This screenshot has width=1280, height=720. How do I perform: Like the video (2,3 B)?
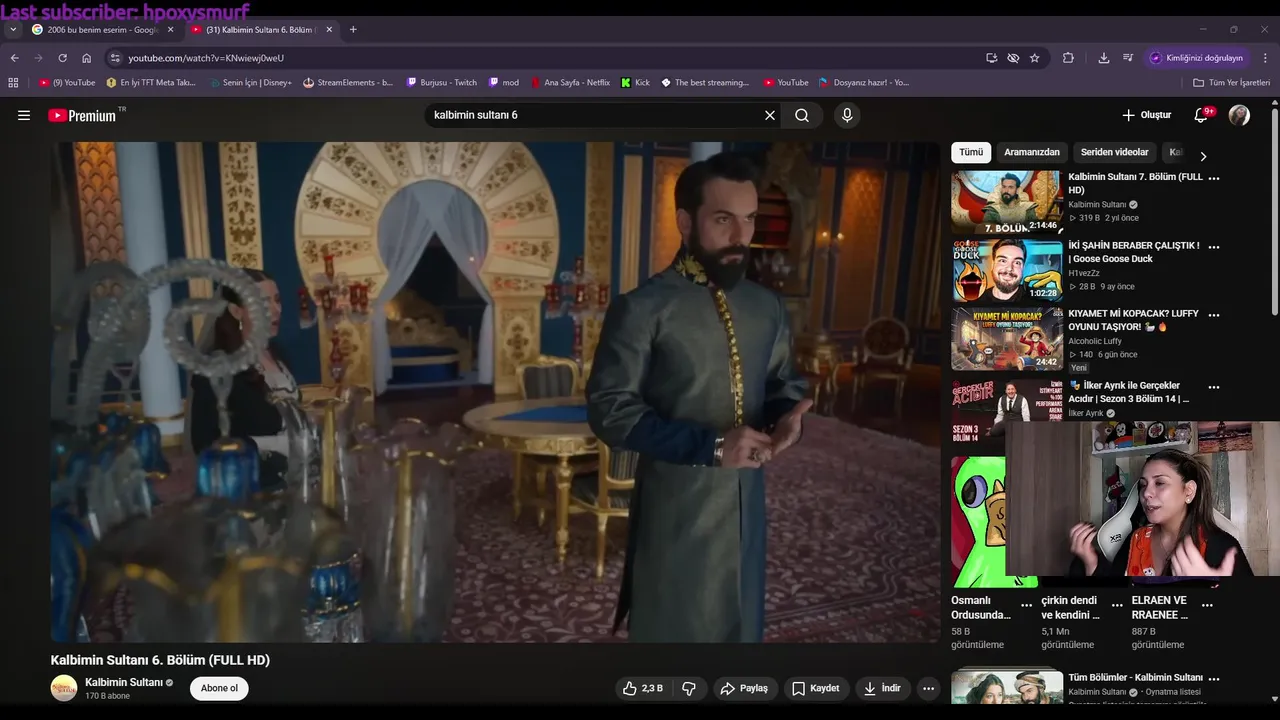coord(642,688)
